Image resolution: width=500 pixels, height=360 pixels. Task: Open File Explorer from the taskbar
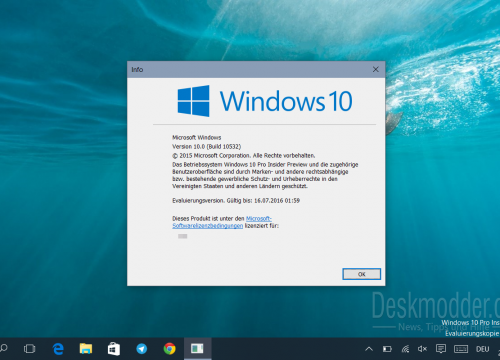click(86, 349)
